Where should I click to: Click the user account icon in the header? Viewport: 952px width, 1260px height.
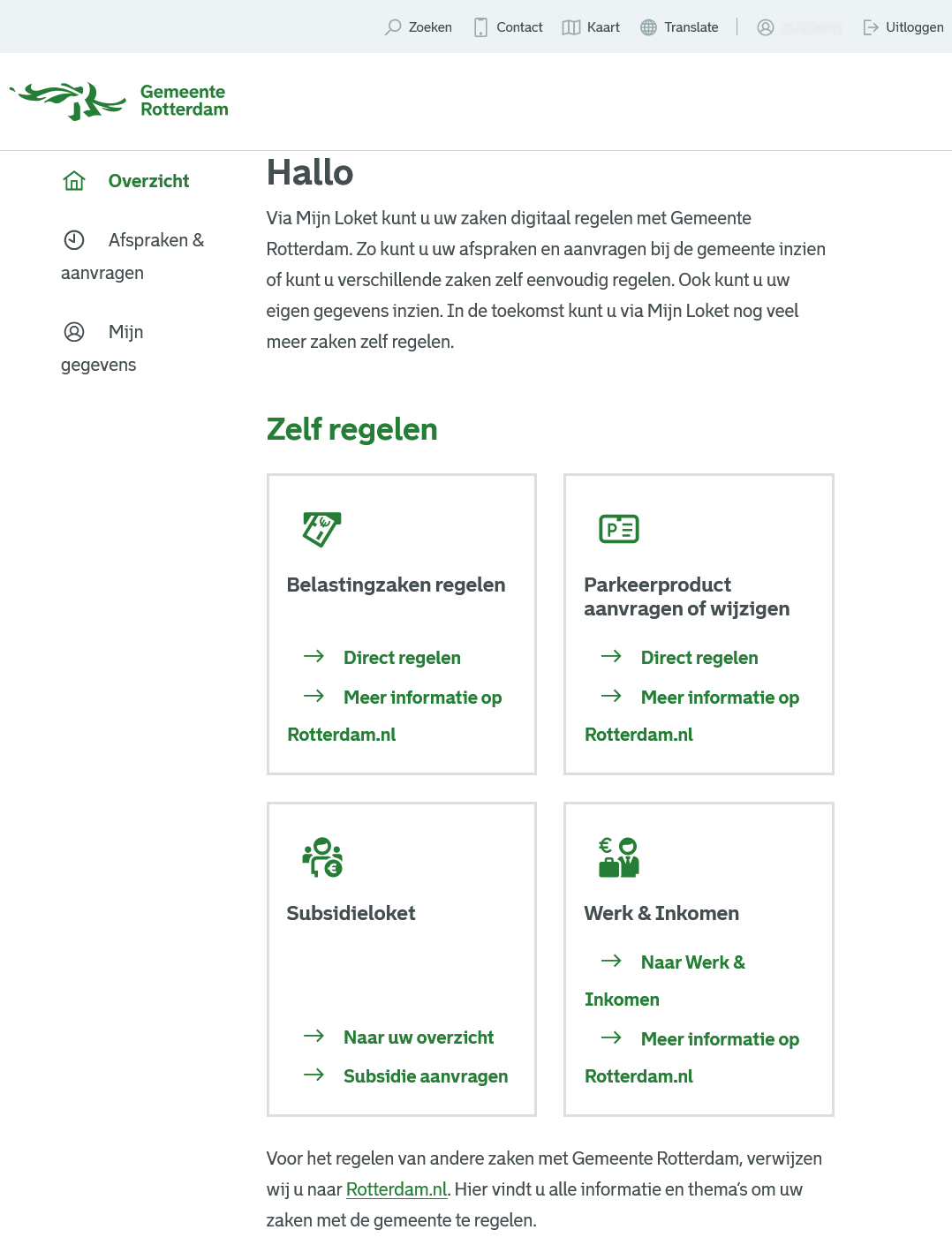[x=765, y=27]
